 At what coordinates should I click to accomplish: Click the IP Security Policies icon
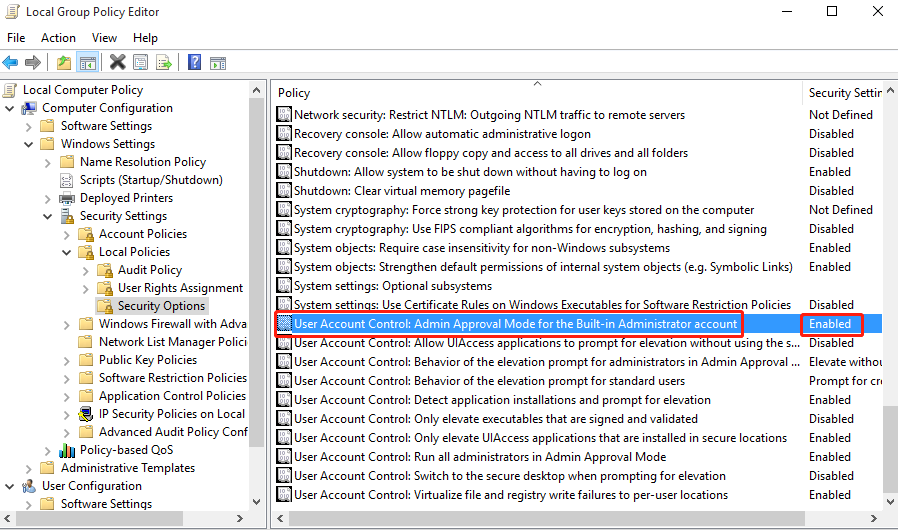pyautogui.click(x=86, y=414)
